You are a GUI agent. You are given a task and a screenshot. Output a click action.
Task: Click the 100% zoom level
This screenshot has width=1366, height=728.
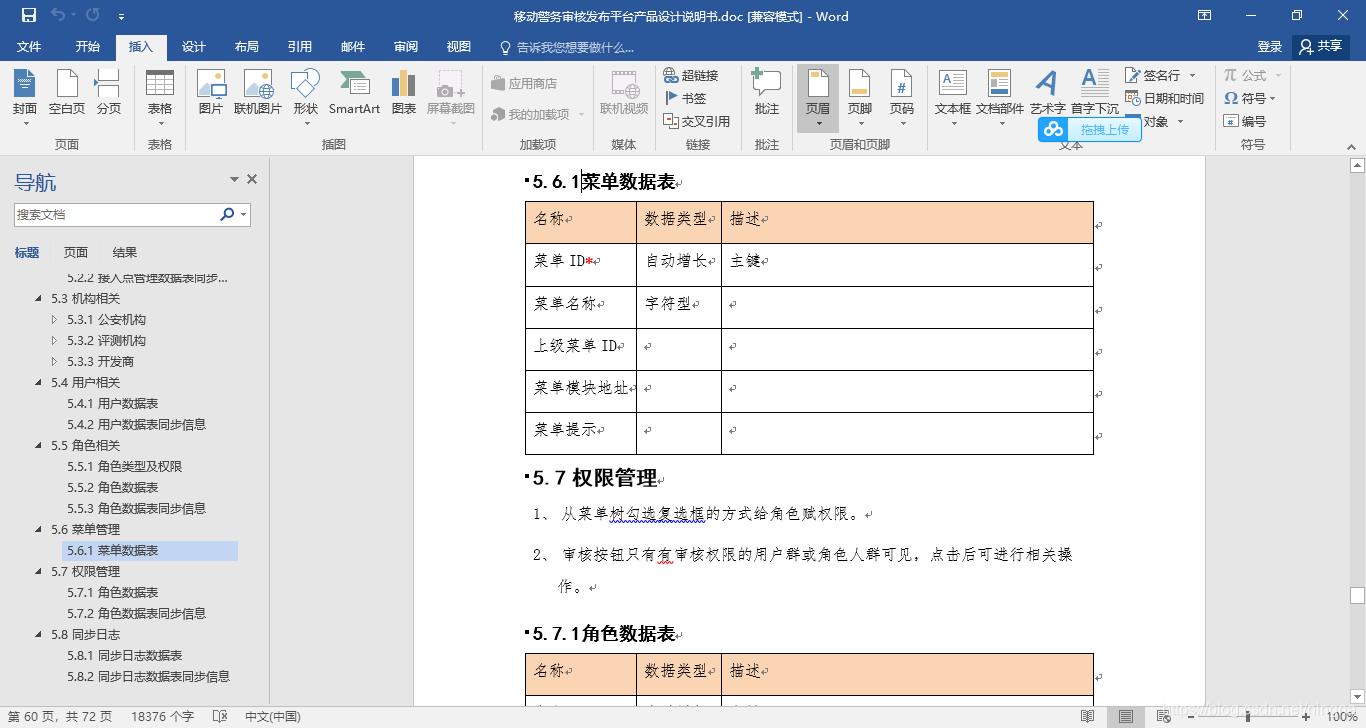[x=1342, y=716]
